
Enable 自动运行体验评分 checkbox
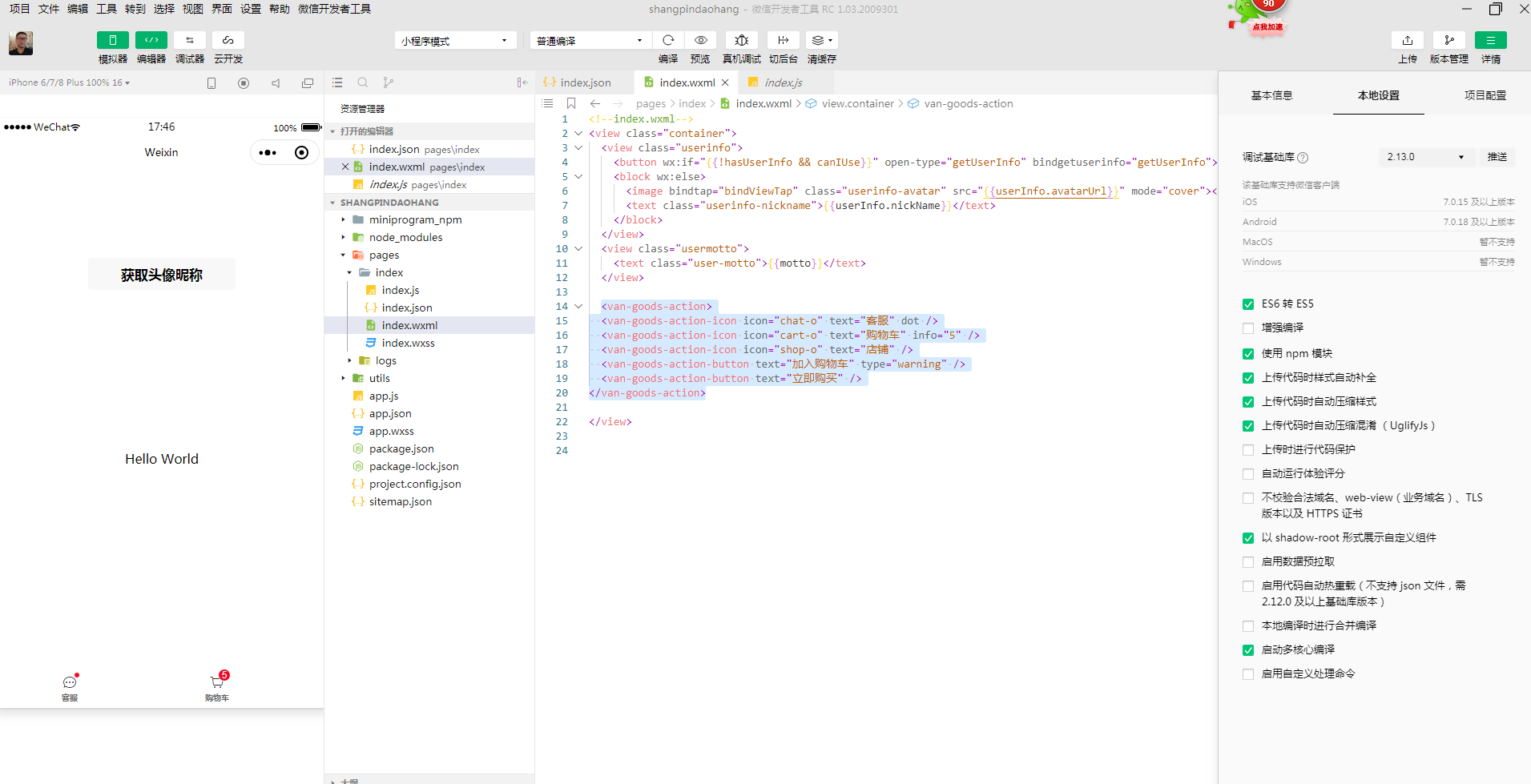pos(1248,474)
